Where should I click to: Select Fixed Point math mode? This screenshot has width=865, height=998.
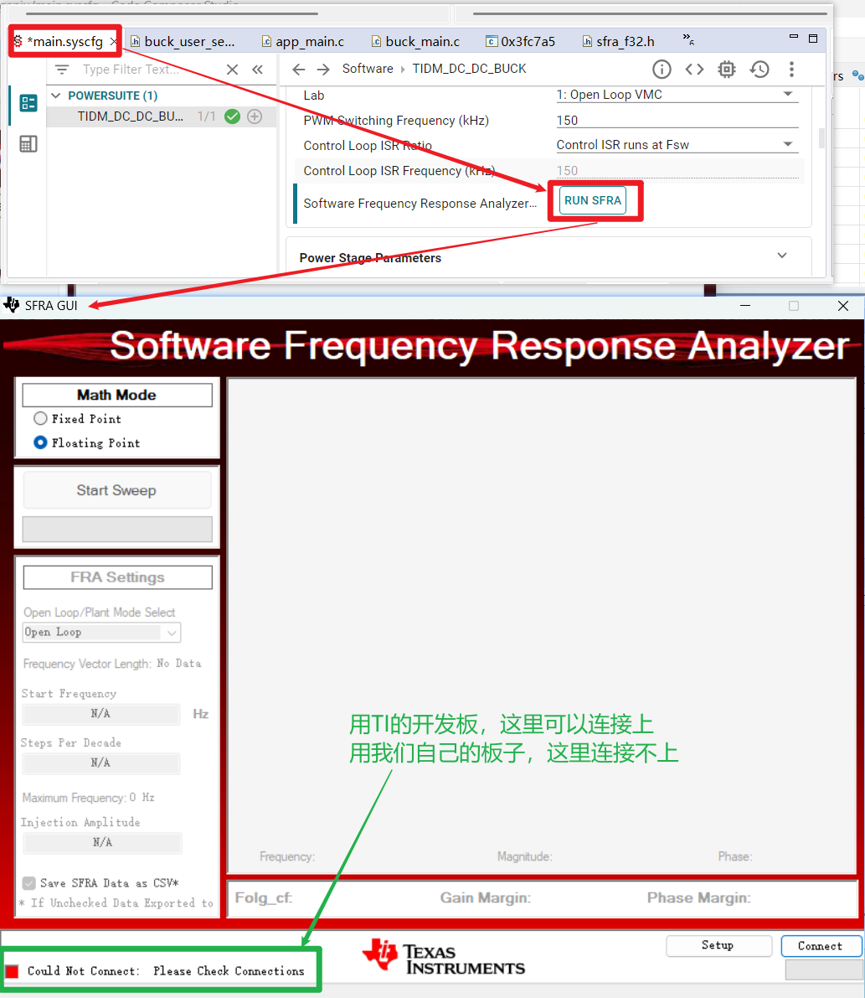pyautogui.click(x=40, y=418)
